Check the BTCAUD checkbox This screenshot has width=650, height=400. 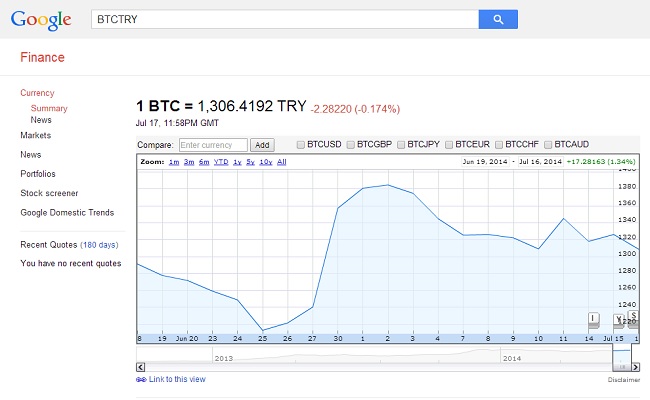548,145
